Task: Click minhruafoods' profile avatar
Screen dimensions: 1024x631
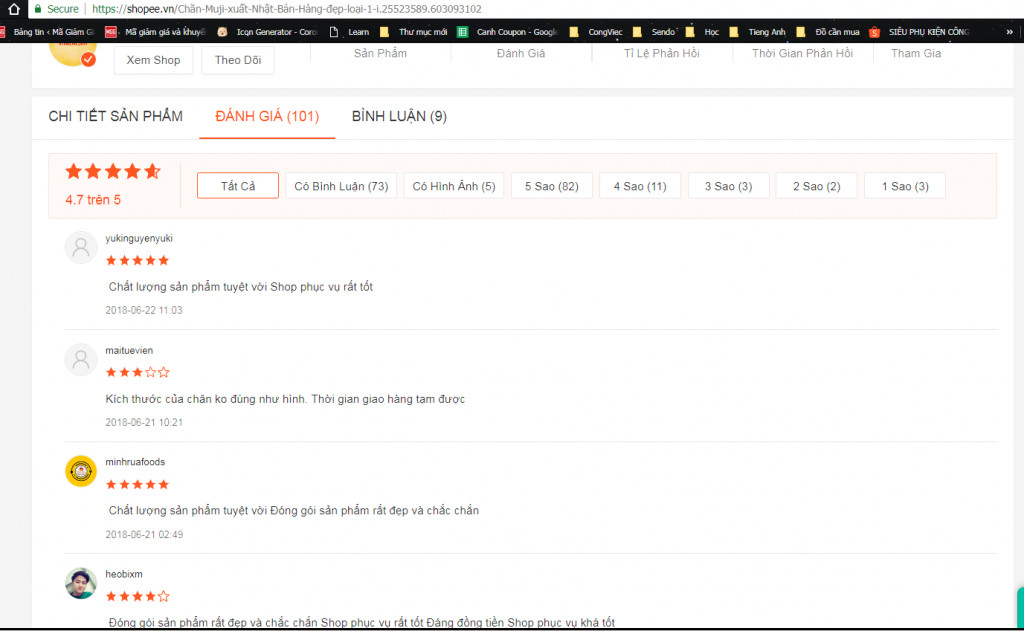Action: point(81,471)
